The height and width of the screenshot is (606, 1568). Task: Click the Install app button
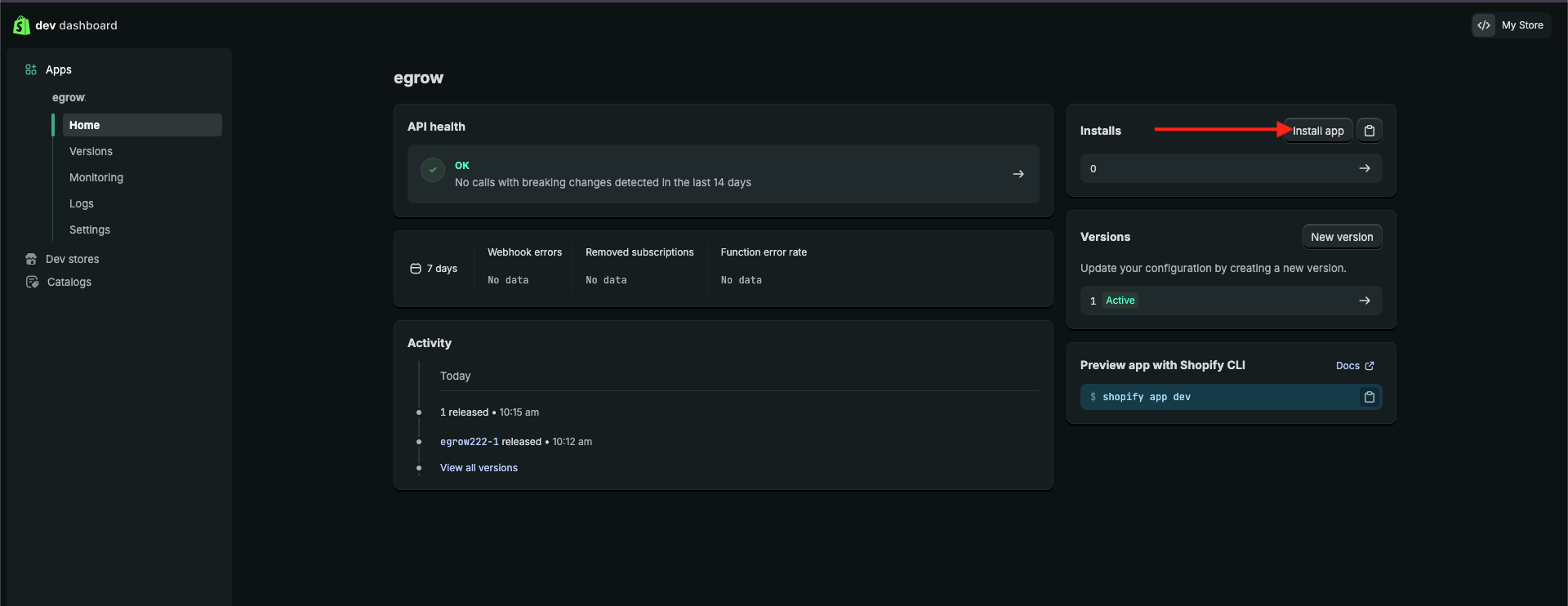coord(1318,131)
